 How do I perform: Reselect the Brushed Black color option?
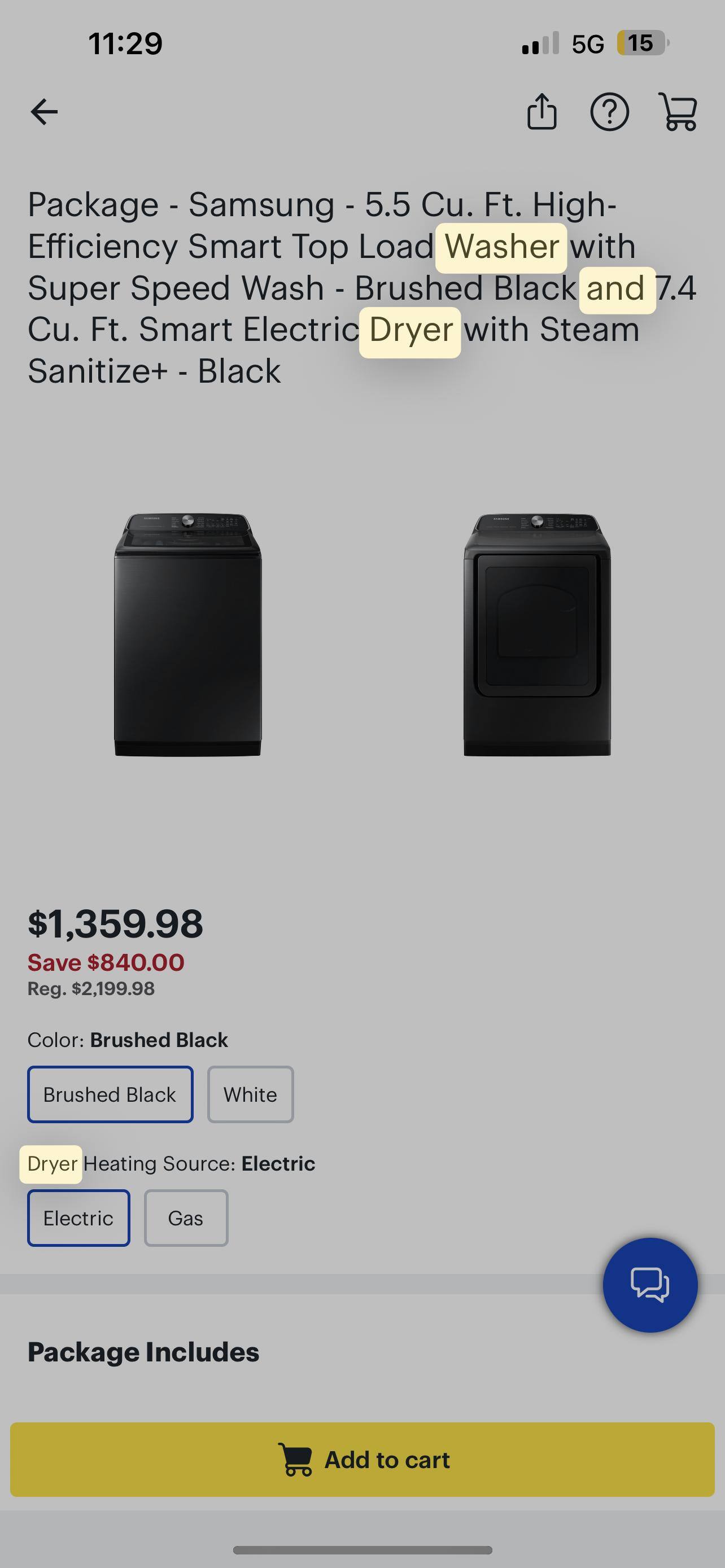coord(110,1094)
